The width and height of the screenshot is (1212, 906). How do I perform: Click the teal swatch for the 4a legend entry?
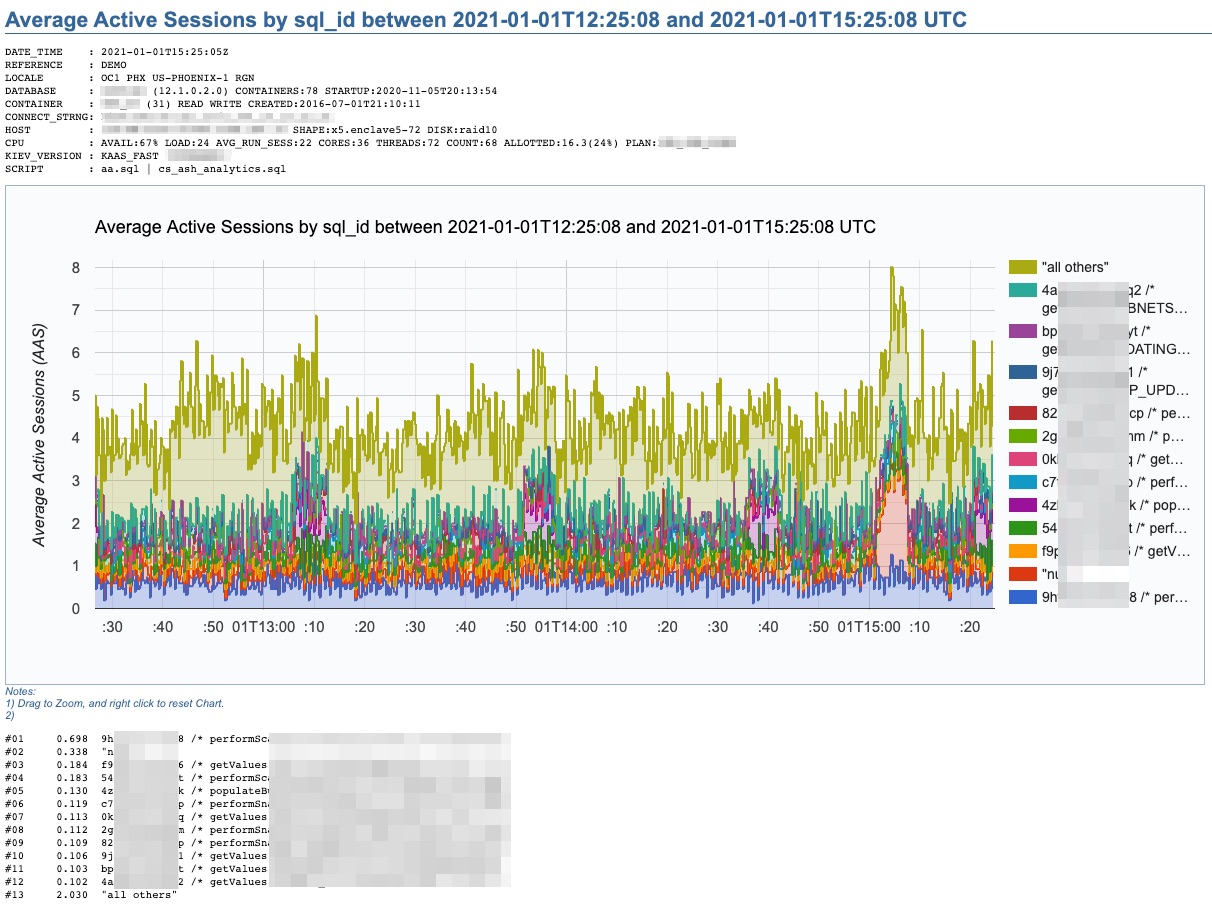pyautogui.click(x=1022, y=290)
